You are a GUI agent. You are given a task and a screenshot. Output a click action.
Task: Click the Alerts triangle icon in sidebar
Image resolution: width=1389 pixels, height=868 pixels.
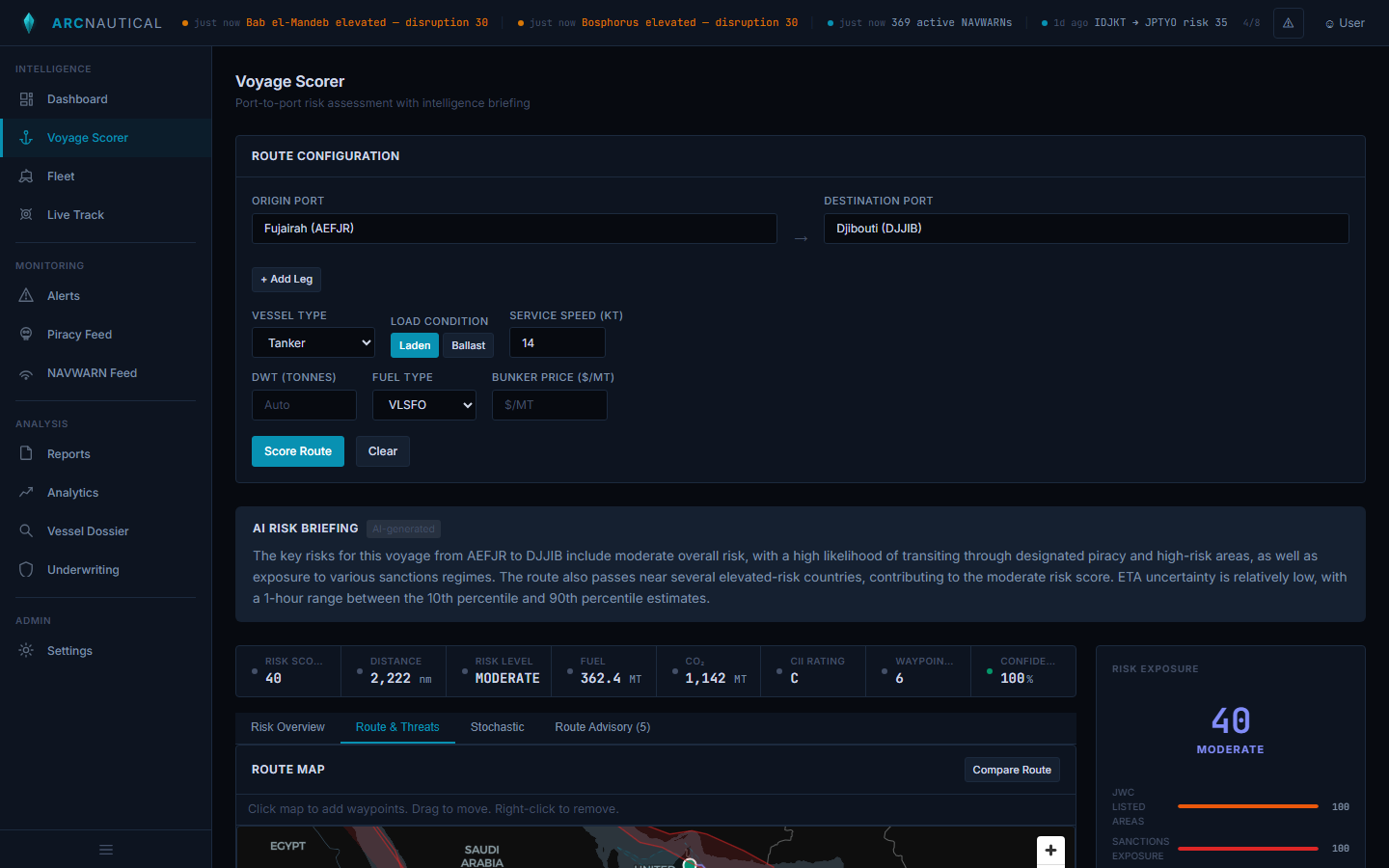coord(26,296)
